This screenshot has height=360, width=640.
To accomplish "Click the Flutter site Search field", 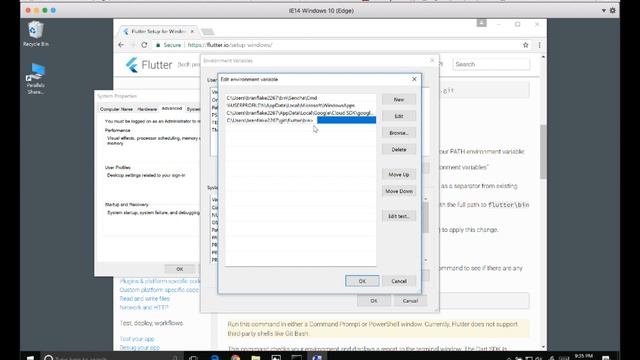I will tap(491, 64).
